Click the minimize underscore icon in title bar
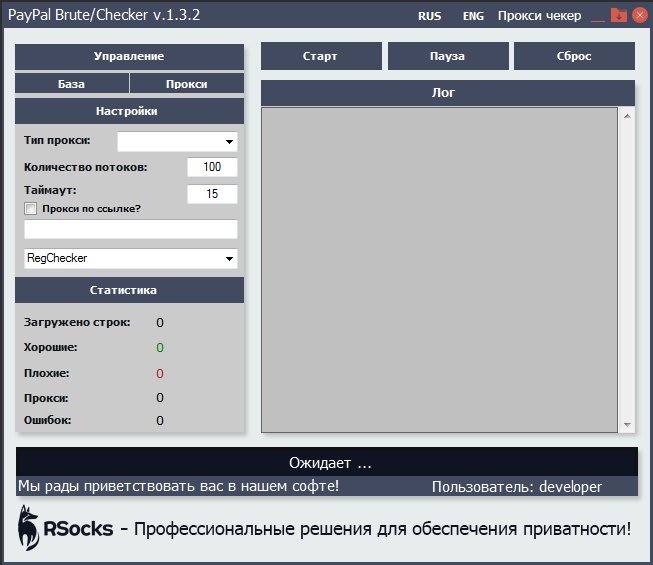 (x=598, y=20)
